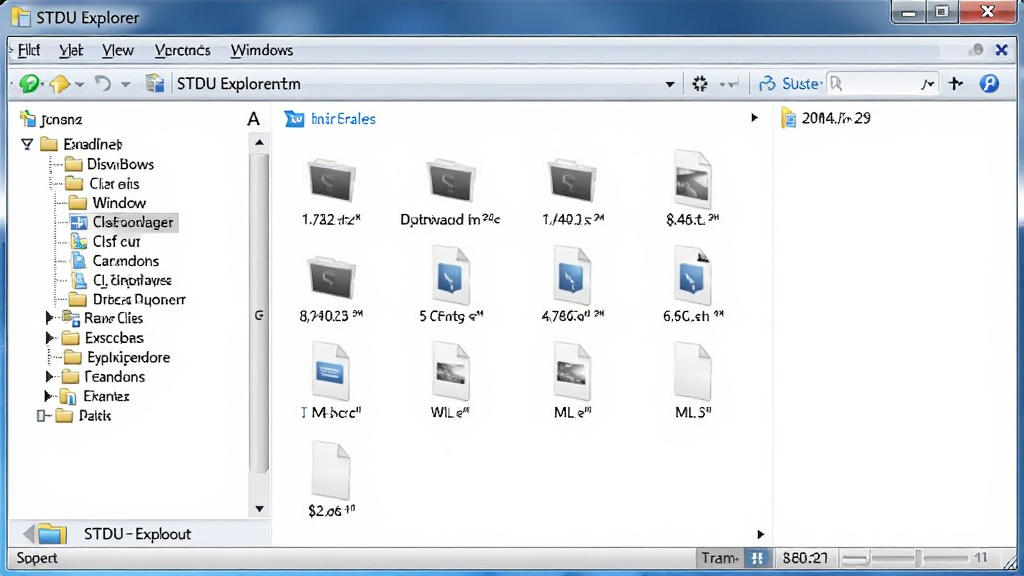The width and height of the screenshot is (1024, 576).
Task: Select the Clafaoolager tree item
Action: (123, 222)
